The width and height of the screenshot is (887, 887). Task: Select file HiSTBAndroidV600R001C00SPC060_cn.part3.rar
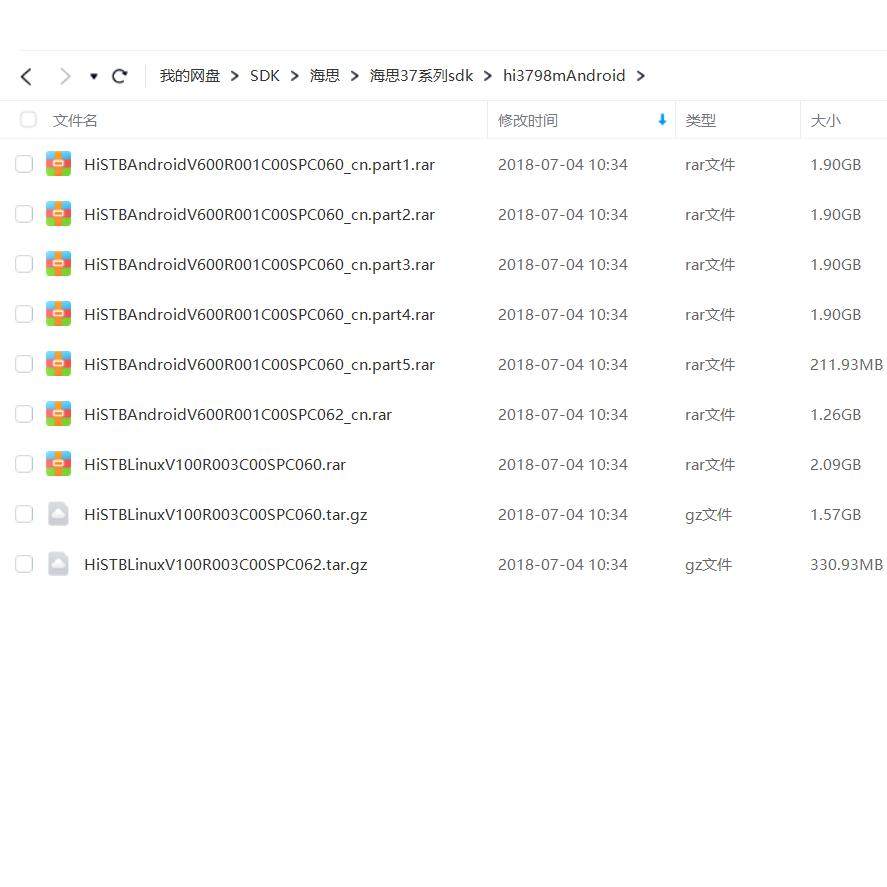click(x=260, y=264)
